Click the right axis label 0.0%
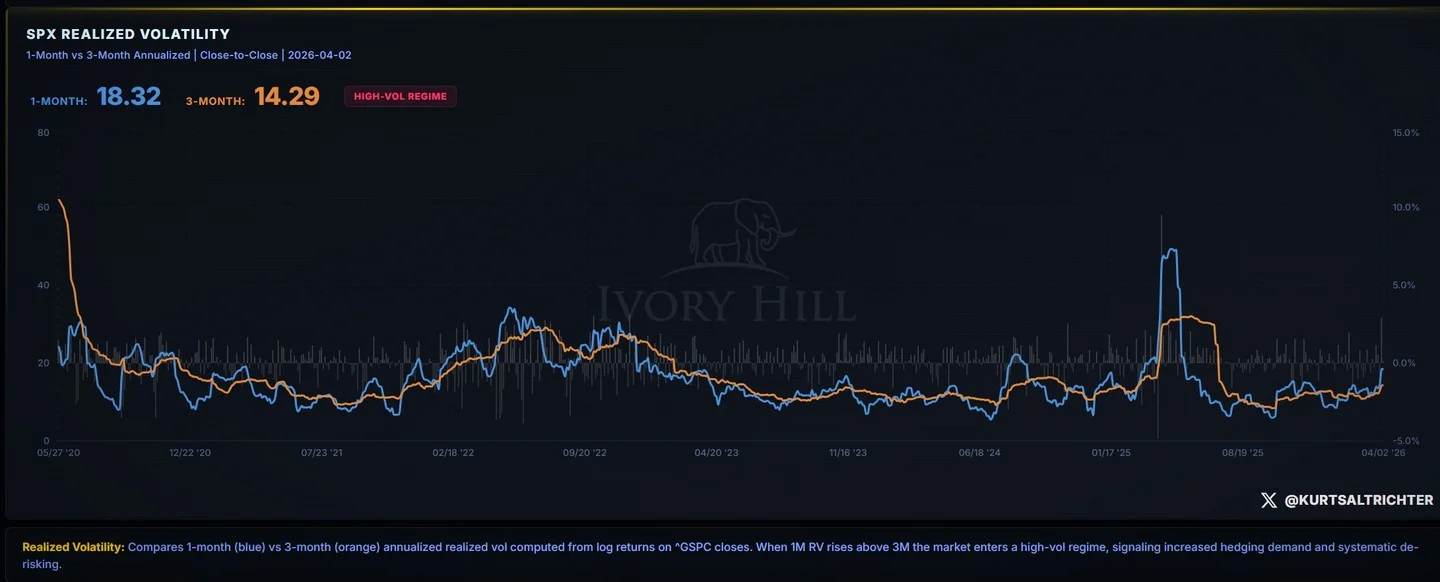 [1406, 362]
